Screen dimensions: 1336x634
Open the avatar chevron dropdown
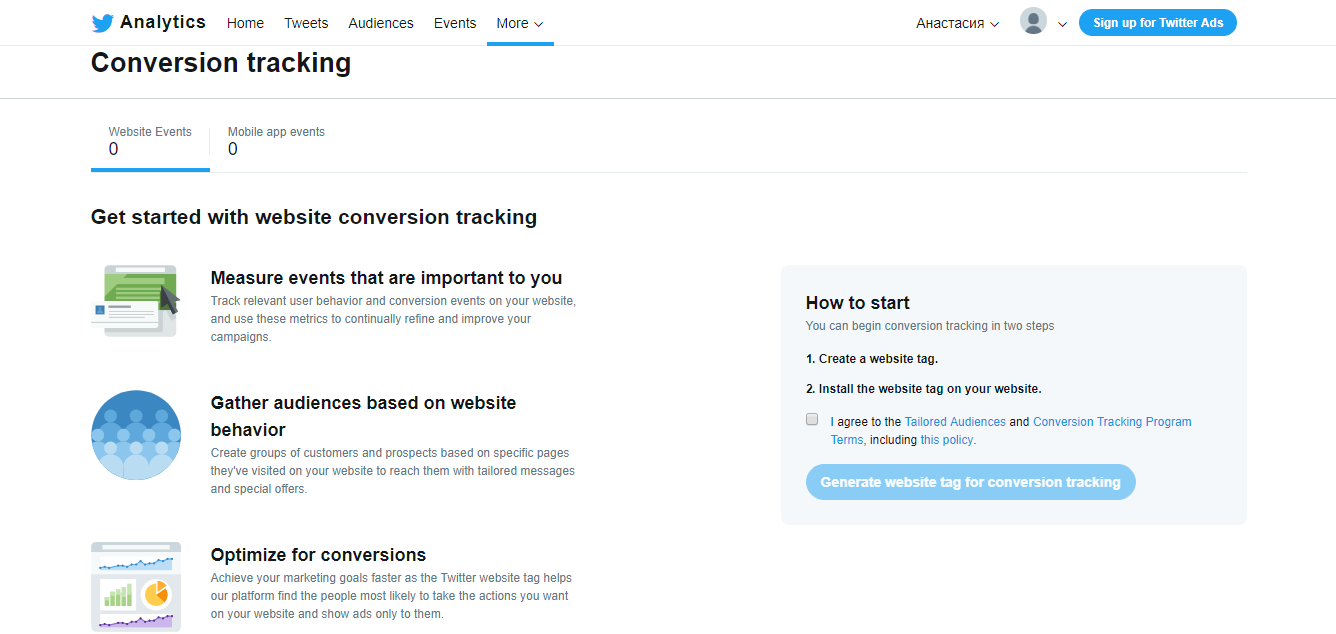[1062, 24]
